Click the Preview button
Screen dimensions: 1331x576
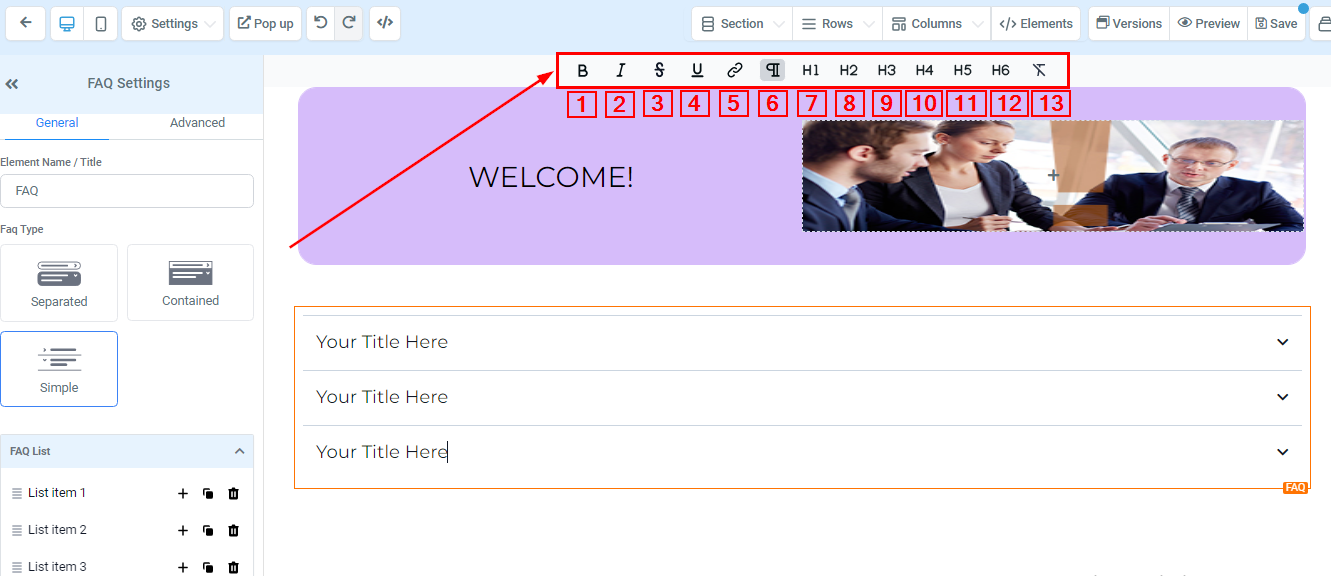coord(1208,24)
